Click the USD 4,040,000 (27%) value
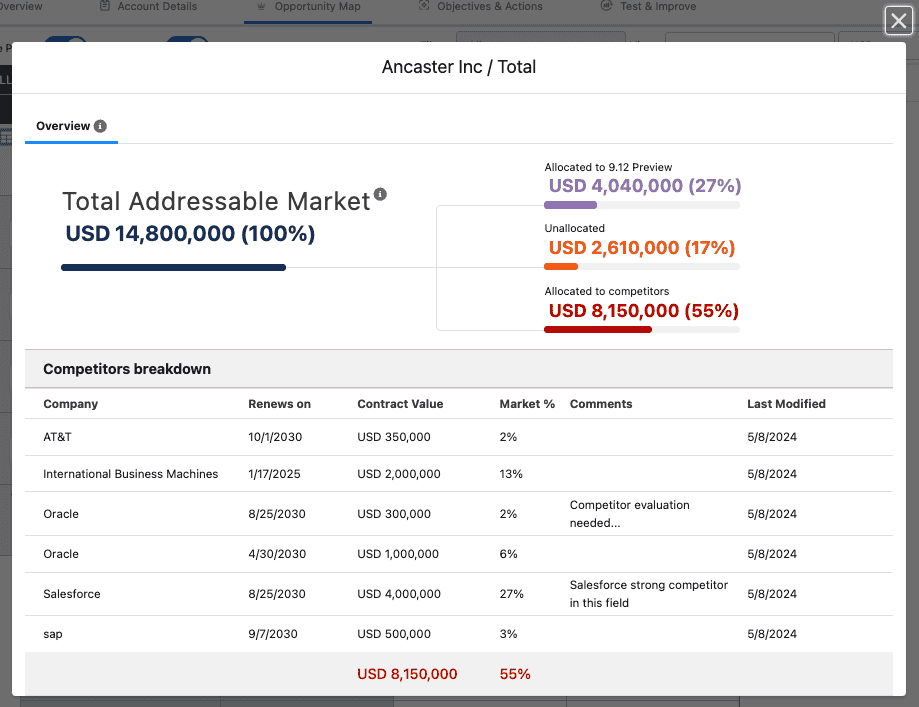The width and height of the screenshot is (919, 707). 645,186
